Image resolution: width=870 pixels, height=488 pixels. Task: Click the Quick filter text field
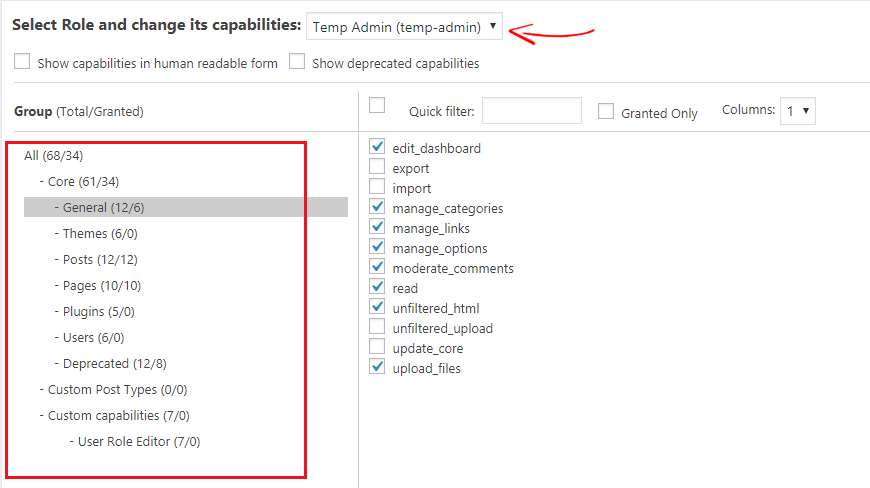(531, 111)
